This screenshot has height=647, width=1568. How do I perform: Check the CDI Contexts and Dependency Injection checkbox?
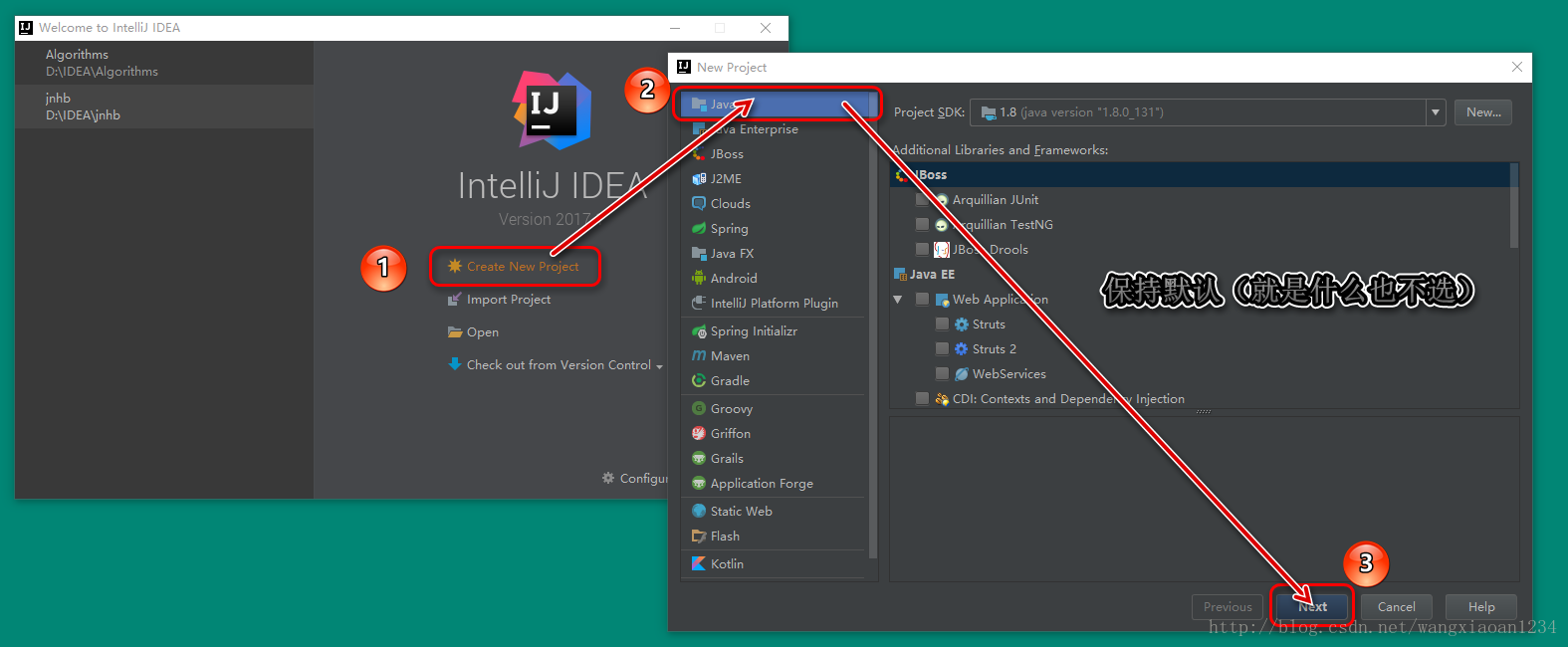click(922, 399)
